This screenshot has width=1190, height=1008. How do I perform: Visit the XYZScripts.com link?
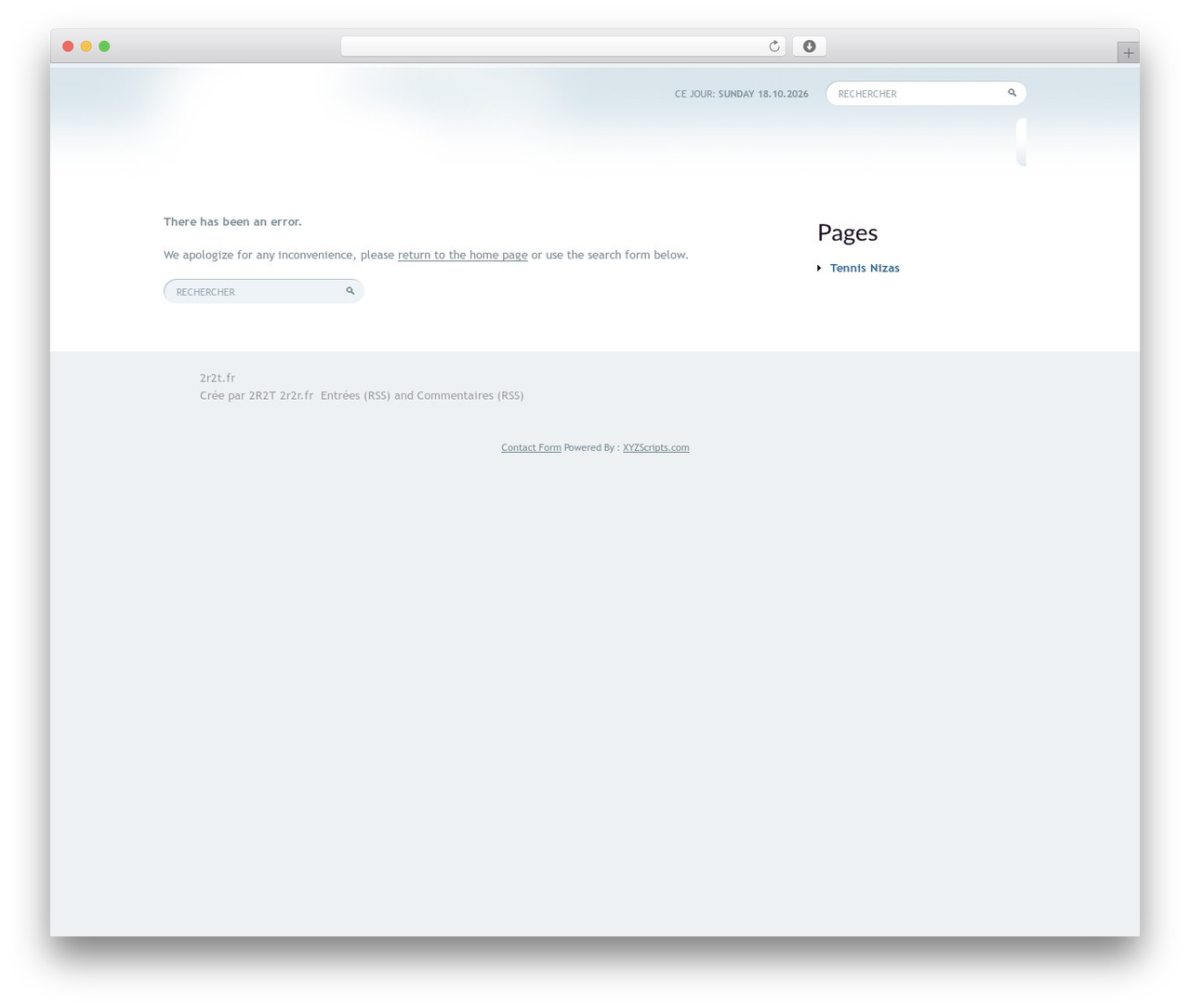[655, 447]
